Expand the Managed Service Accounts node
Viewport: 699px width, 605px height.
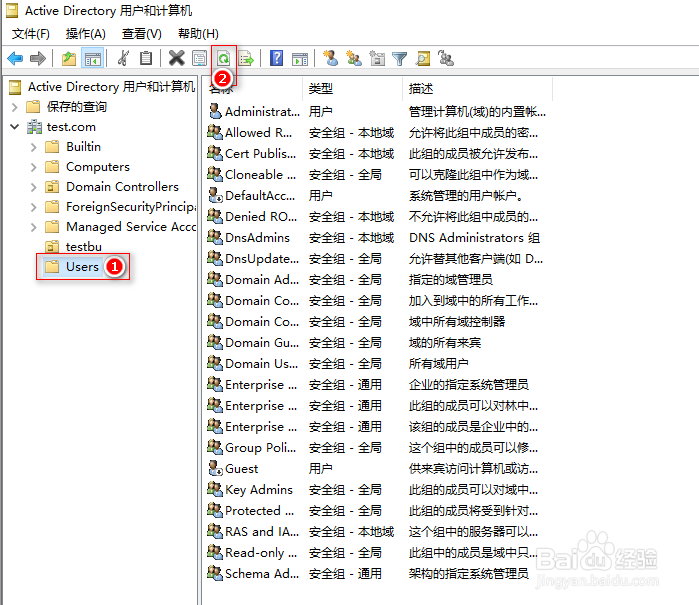(x=34, y=227)
